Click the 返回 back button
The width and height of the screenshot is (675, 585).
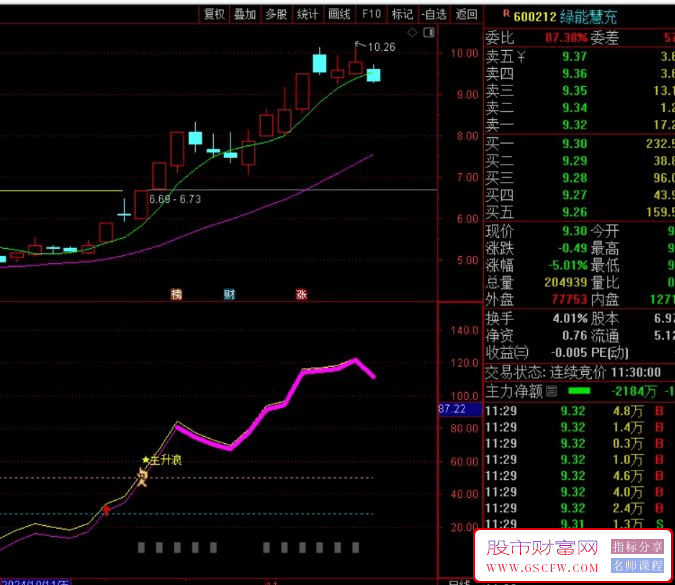(466, 15)
